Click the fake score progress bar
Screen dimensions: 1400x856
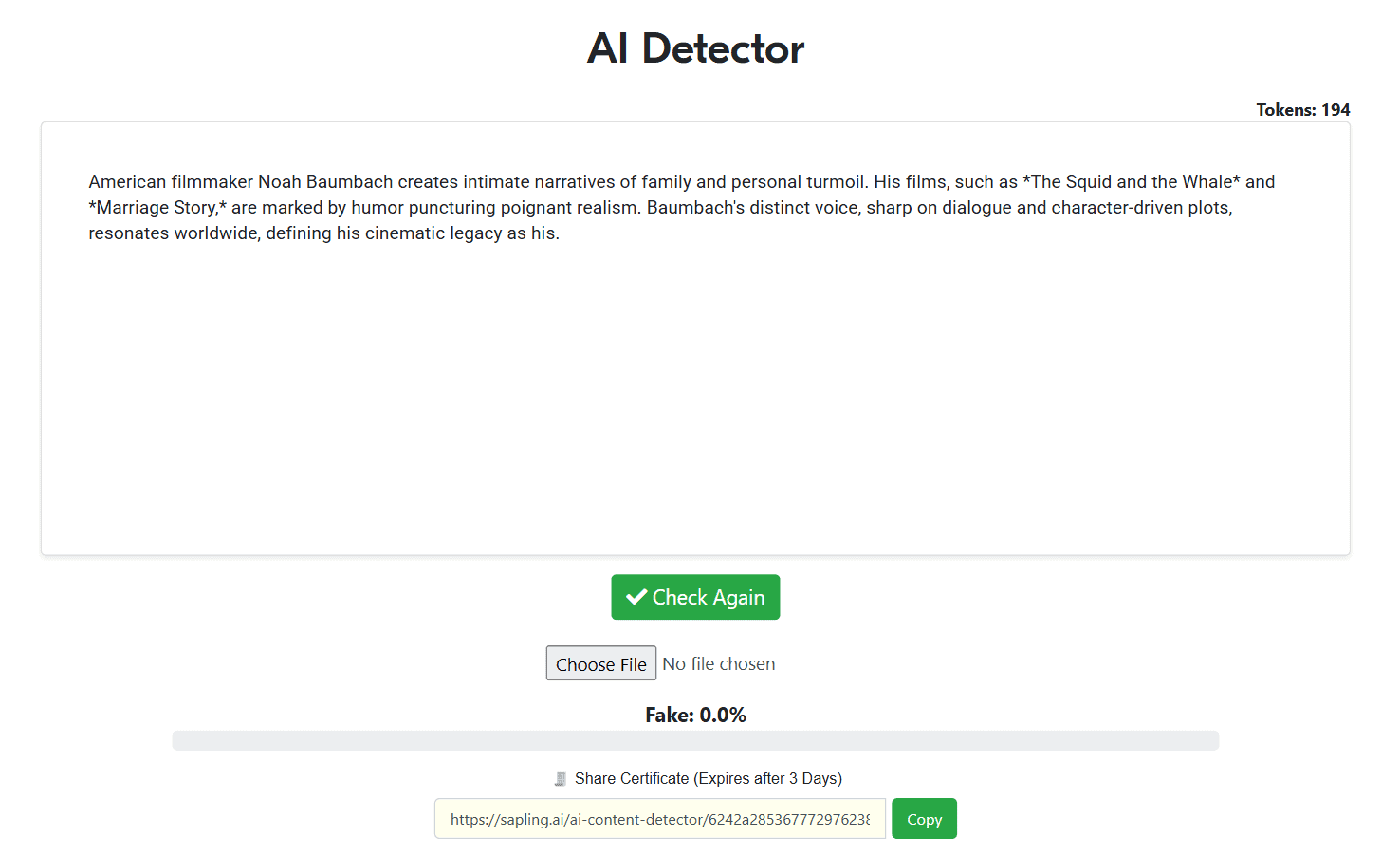(x=695, y=740)
